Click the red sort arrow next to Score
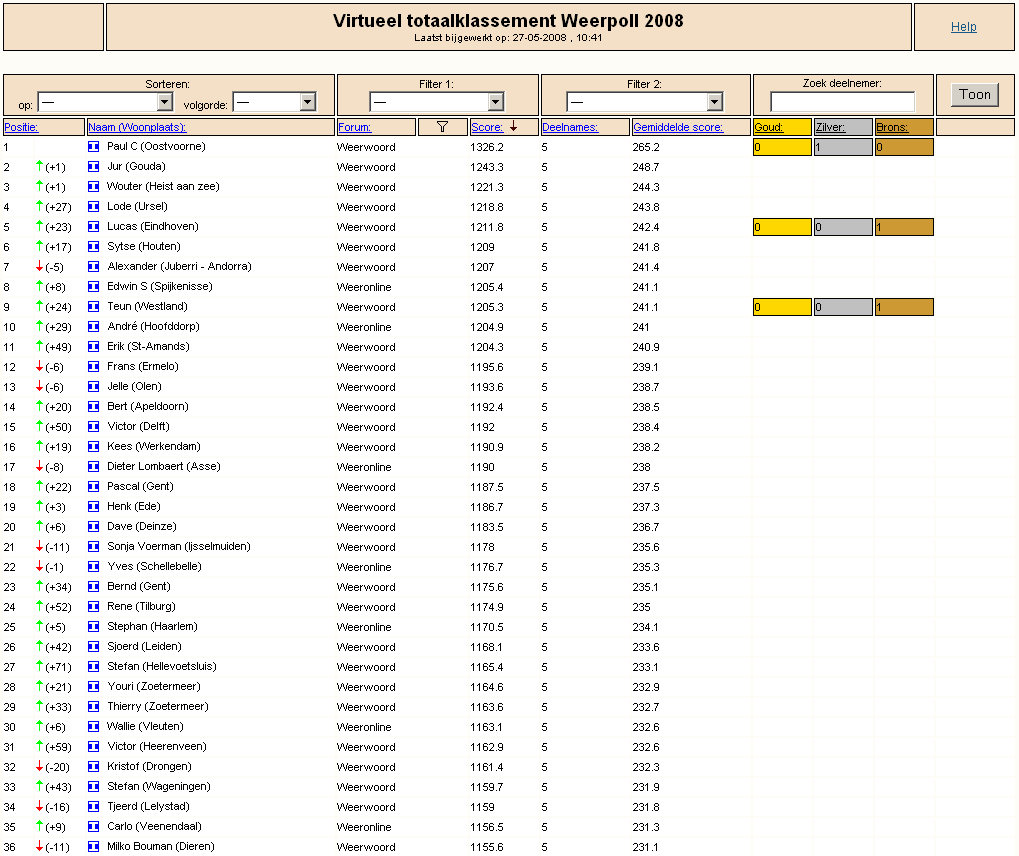Screen dimensions: 1019x856 (513, 127)
